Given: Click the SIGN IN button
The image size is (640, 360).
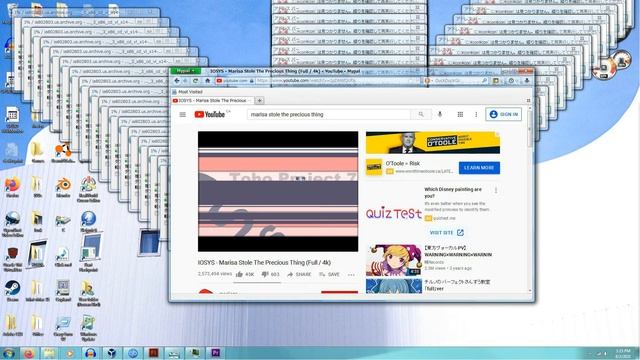Looking at the screenshot, I should (x=503, y=114).
